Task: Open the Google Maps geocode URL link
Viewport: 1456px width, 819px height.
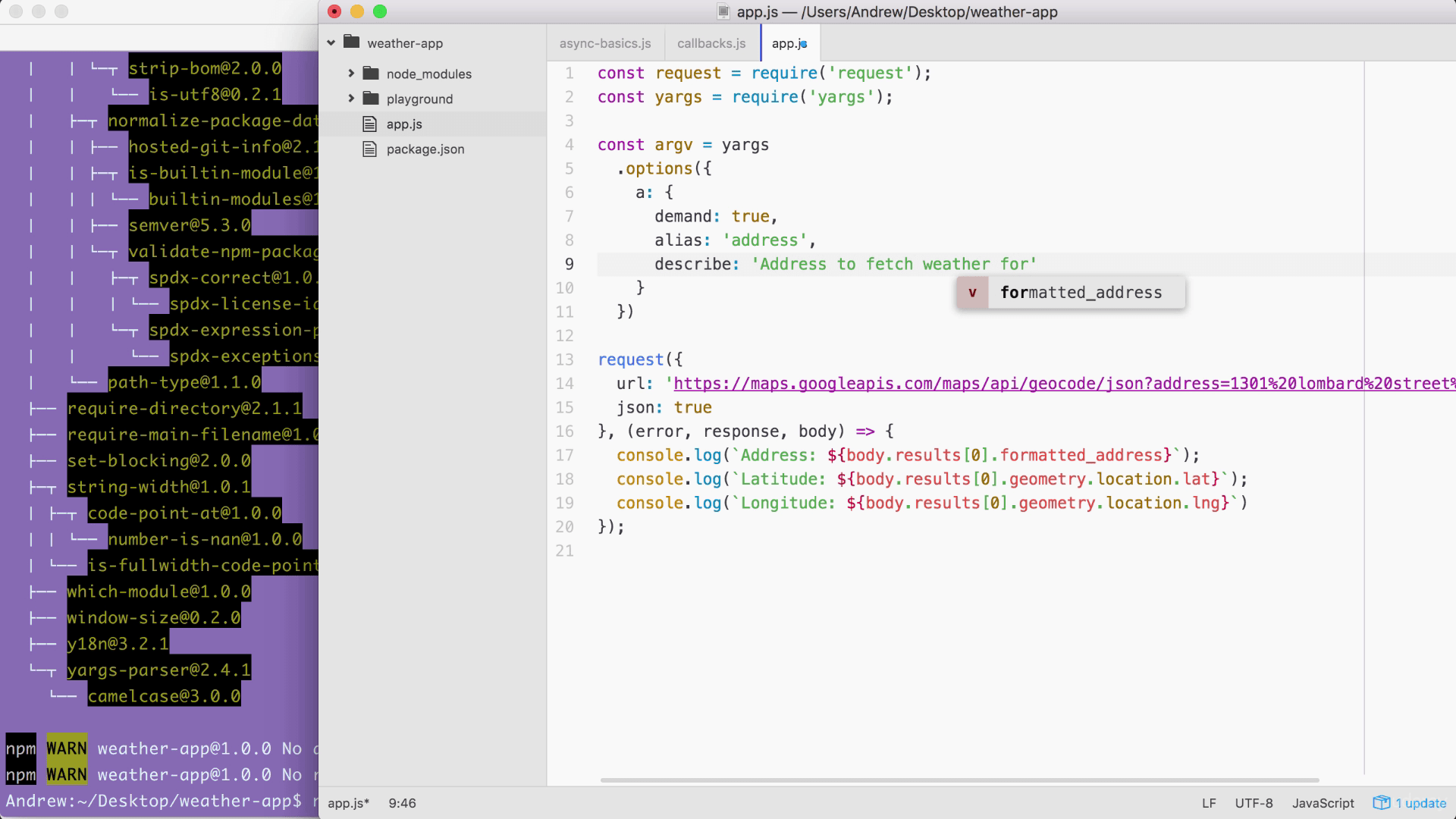Action: click(x=1064, y=384)
